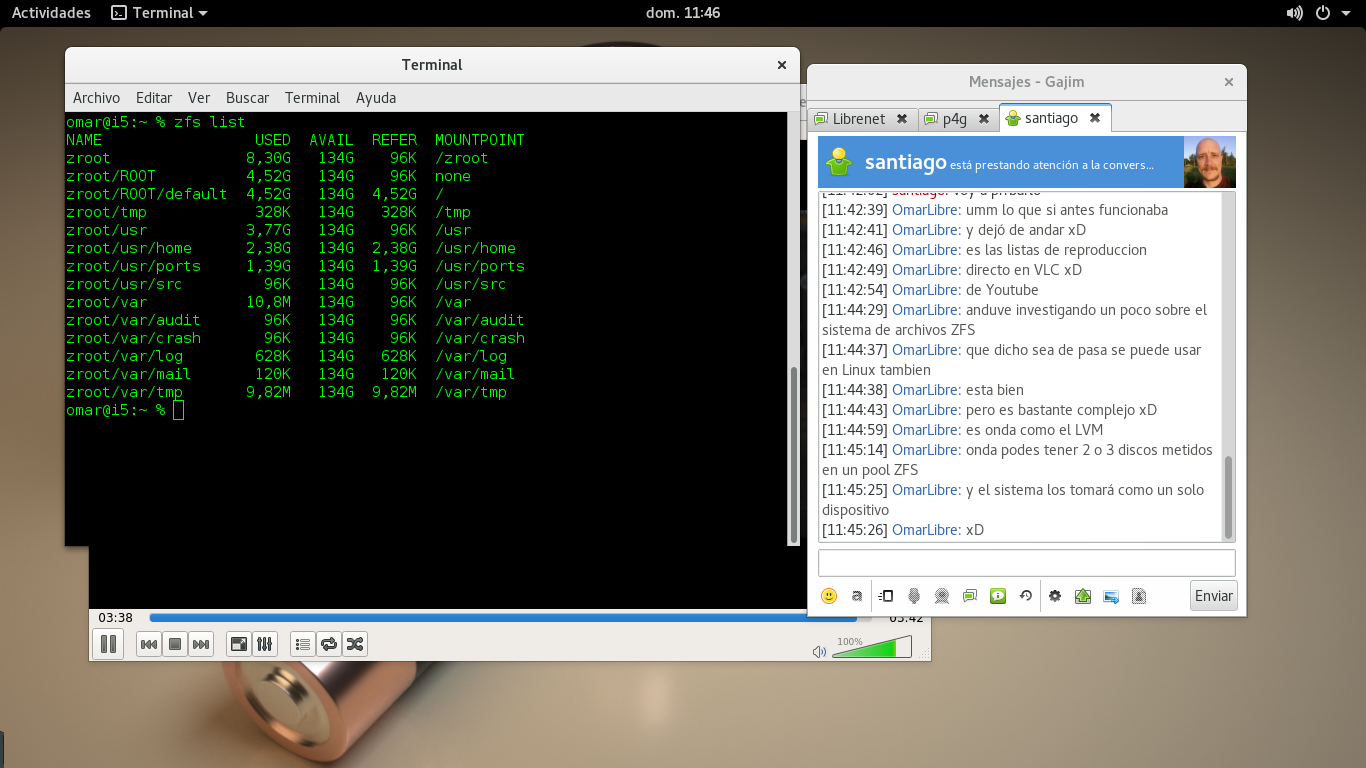Click the Terminal window scrollbar
The height and width of the screenshot is (768, 1366).
pos(795,454)
